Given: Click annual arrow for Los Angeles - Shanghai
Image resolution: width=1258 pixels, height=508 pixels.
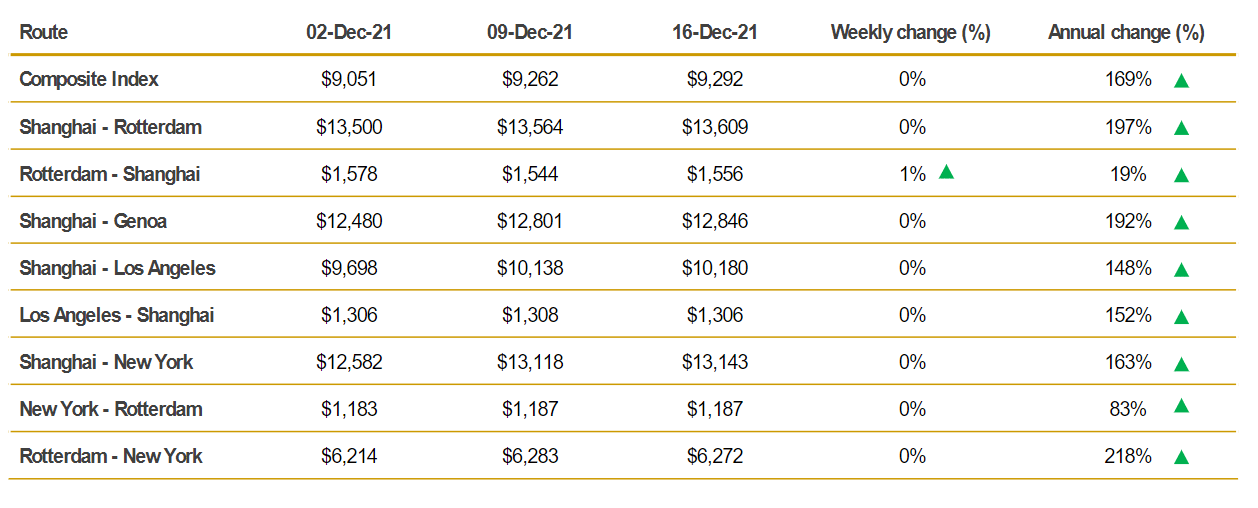Looking at the screenshot, I should (x=1181, y=317).
